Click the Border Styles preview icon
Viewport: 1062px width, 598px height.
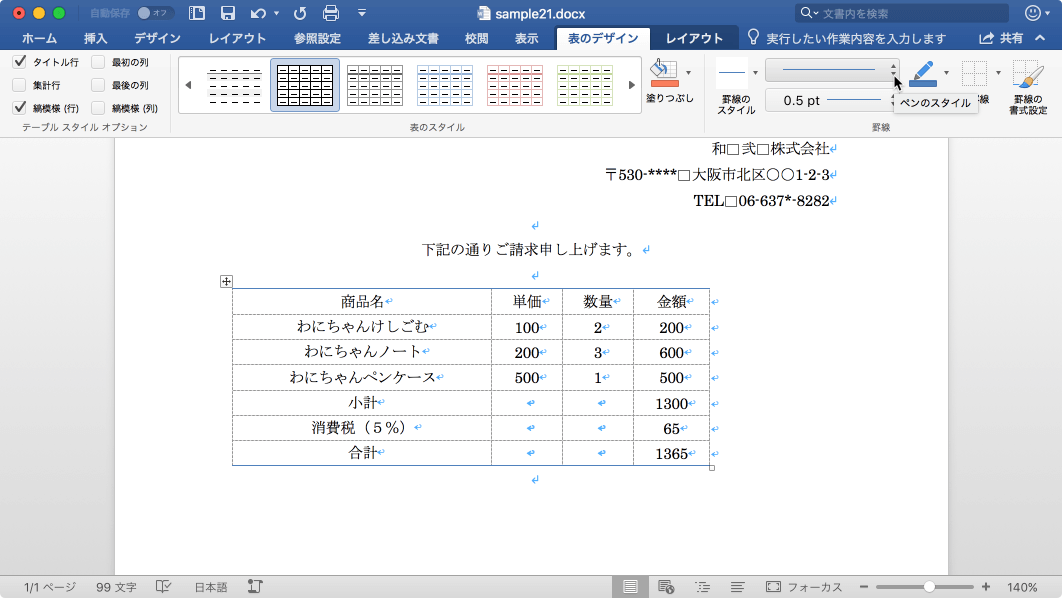click(x=732, y=73)
